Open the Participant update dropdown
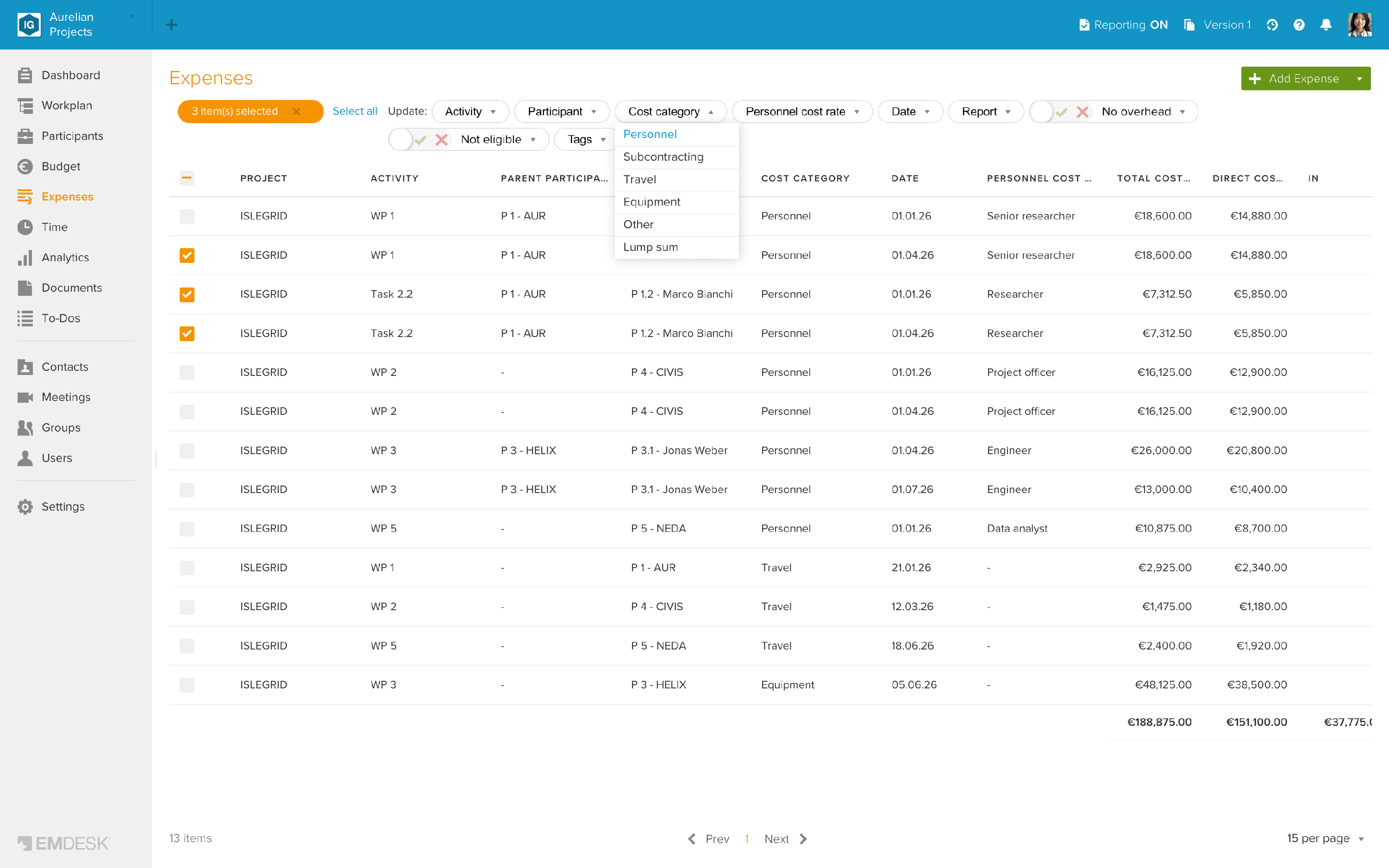Screen dimensions: 1389x868 pos(561,112)
